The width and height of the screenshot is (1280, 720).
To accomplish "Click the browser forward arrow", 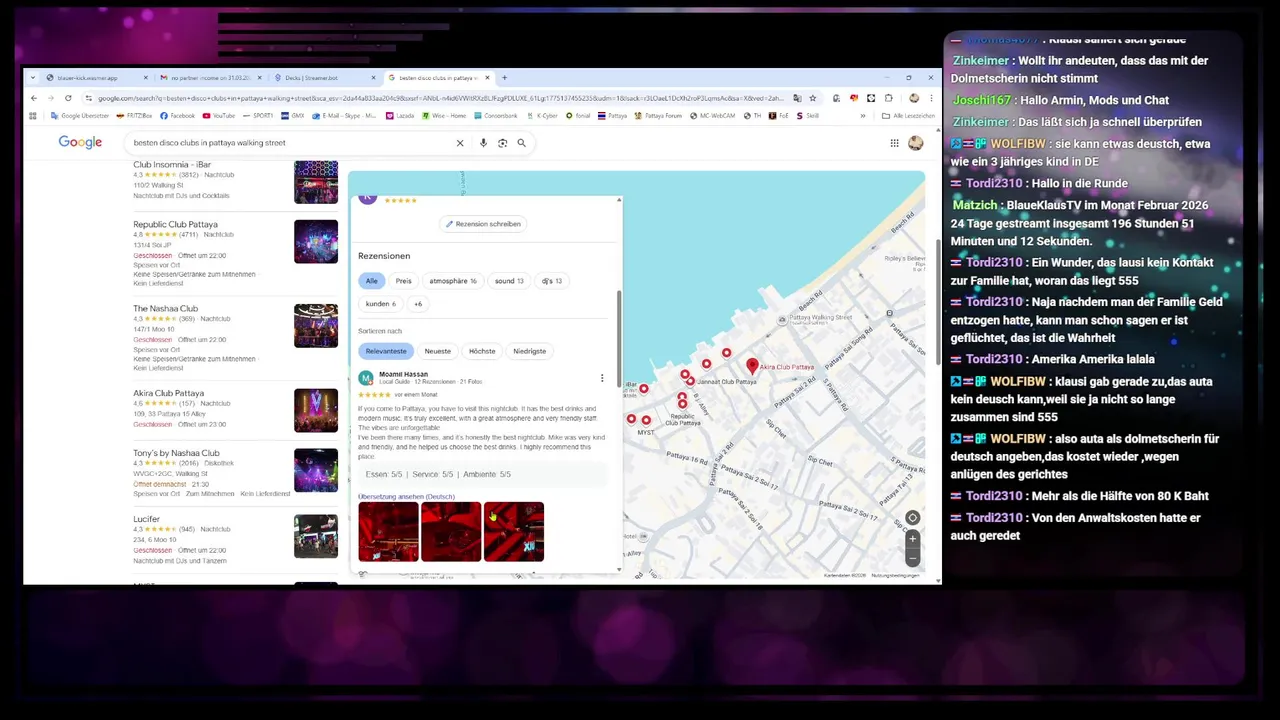I will tap(51, 98).
